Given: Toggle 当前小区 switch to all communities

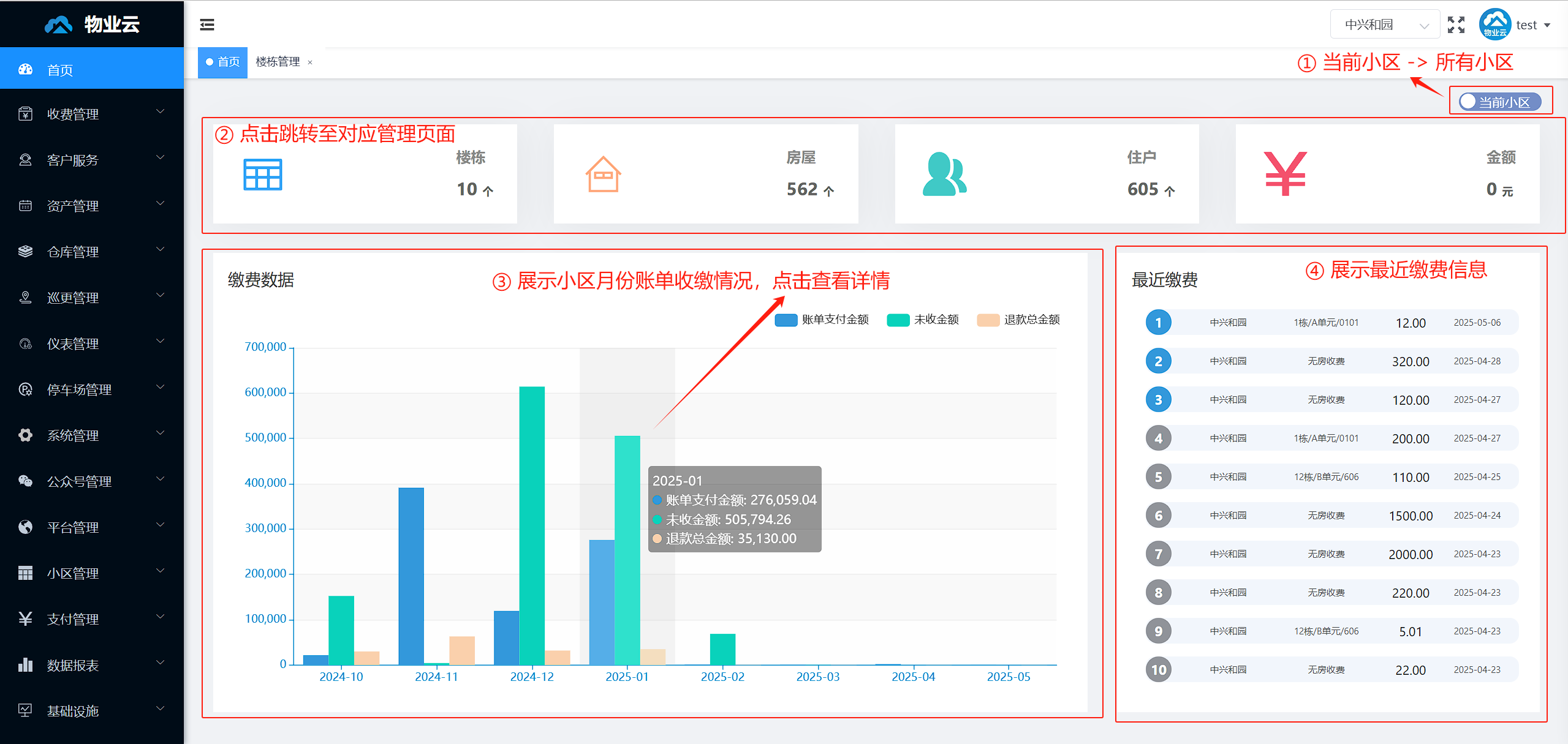Looking at the screenshot, I should (x=1500, y=102).
